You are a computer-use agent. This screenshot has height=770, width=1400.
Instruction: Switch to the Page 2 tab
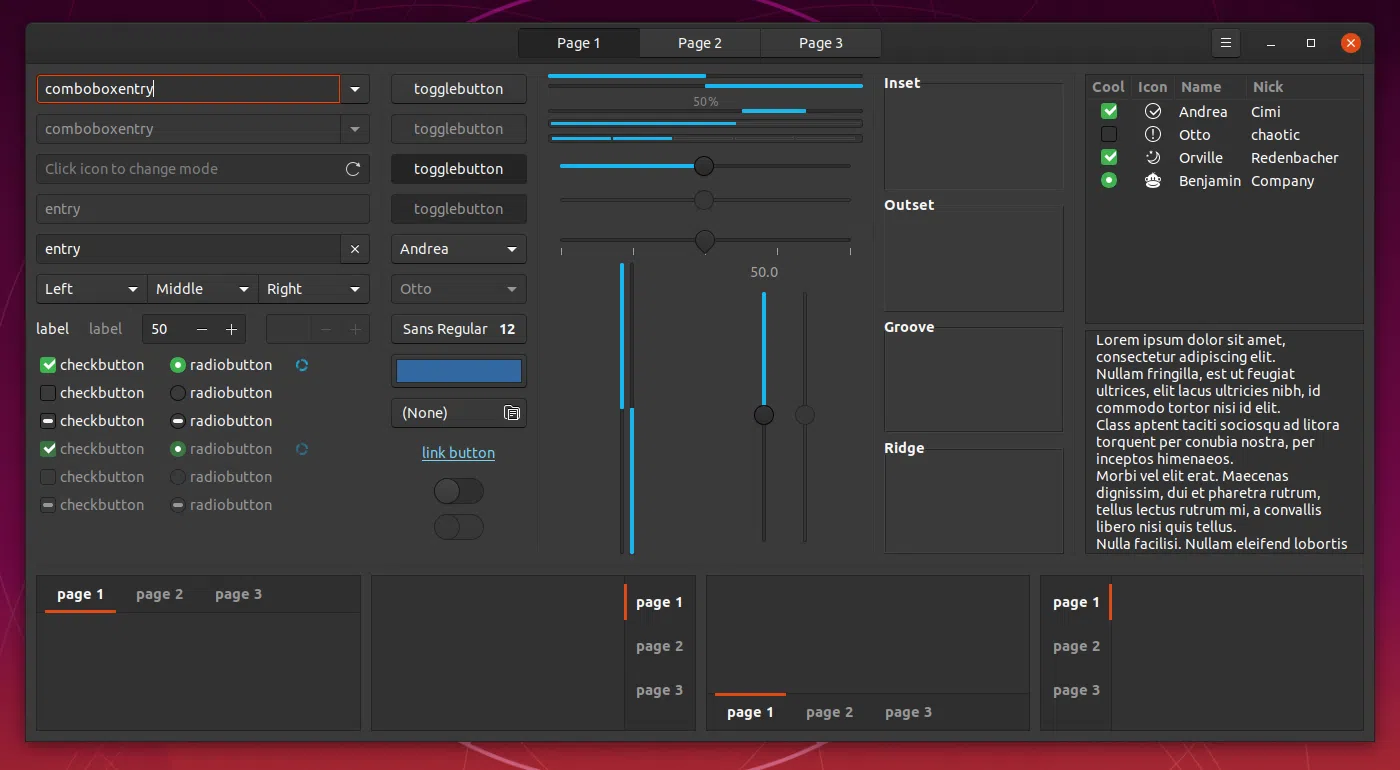pos(700,43)
